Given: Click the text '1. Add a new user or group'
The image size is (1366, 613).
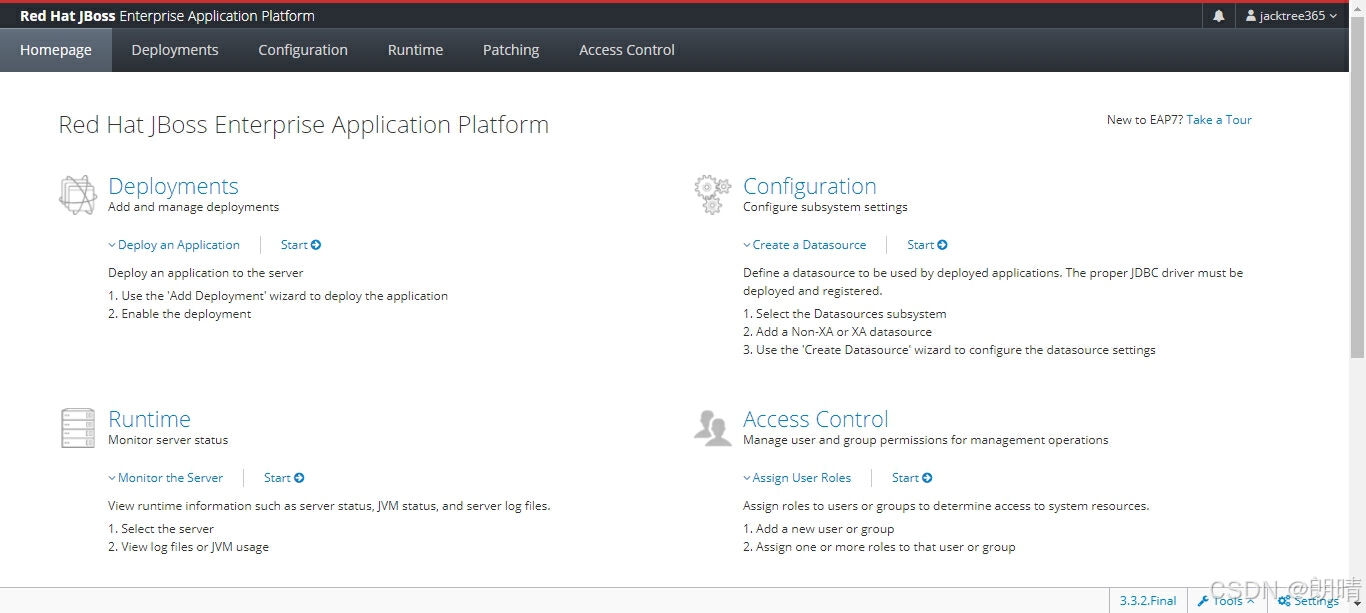Looking at the screenshot, I should [819, 529].
